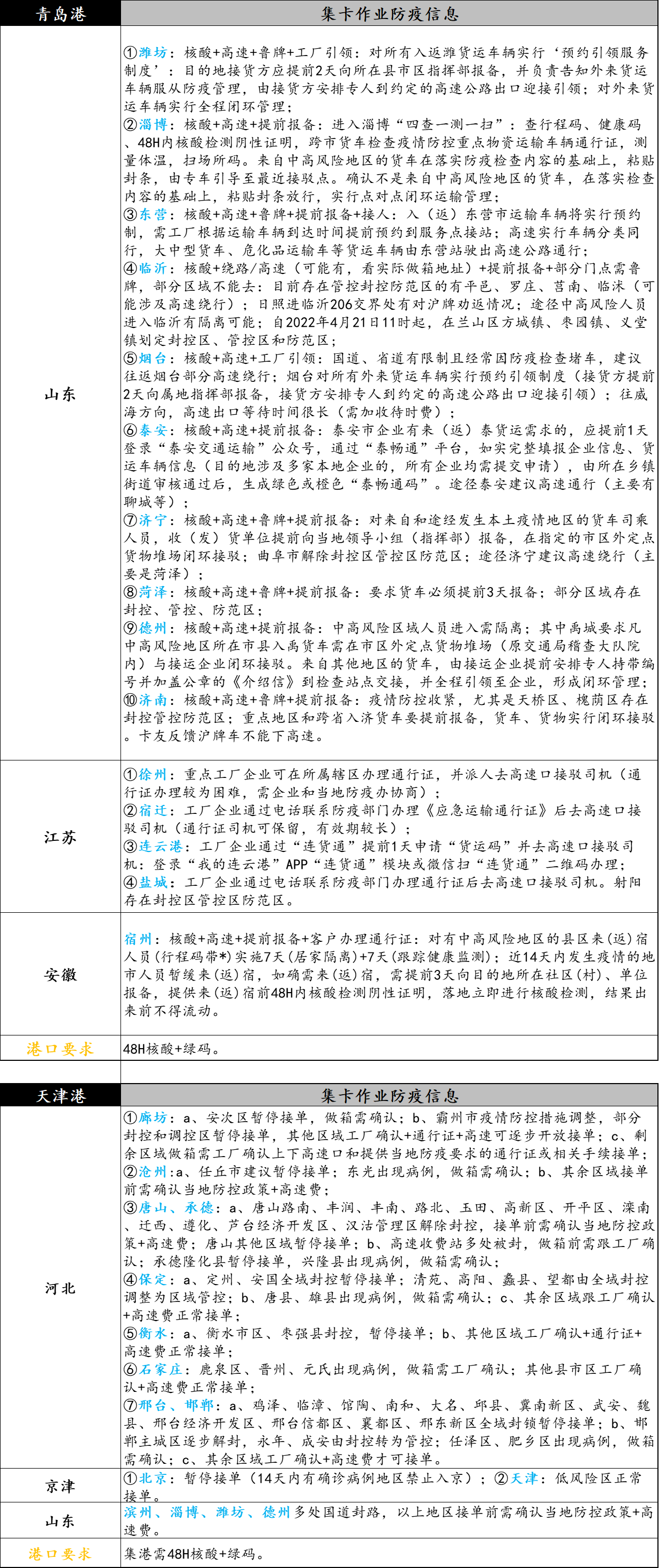The image size is (659, 1568).
Task: Click the blue city name 菏泽
Action: pos(153,592)
